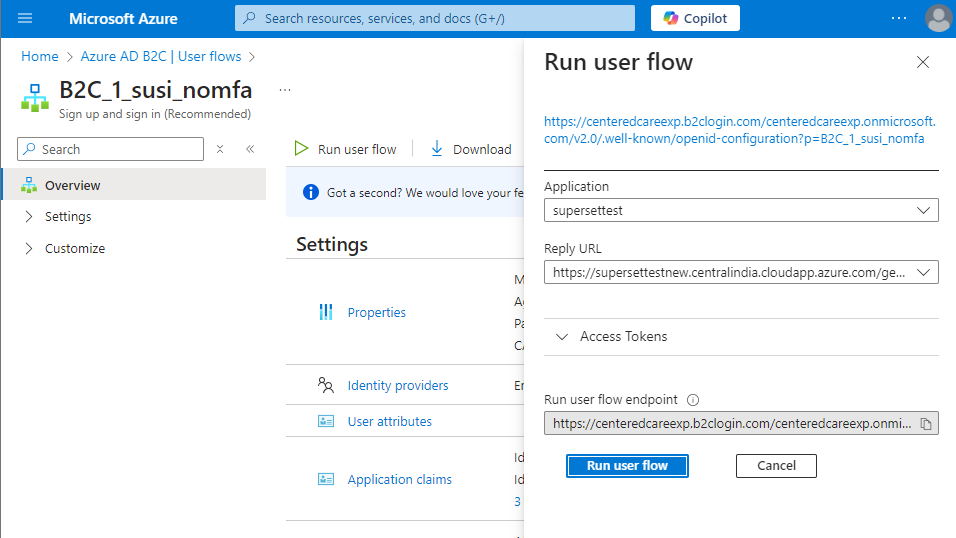
Task: Click the blue Run user flow button
Action: (x=627, y=465)
